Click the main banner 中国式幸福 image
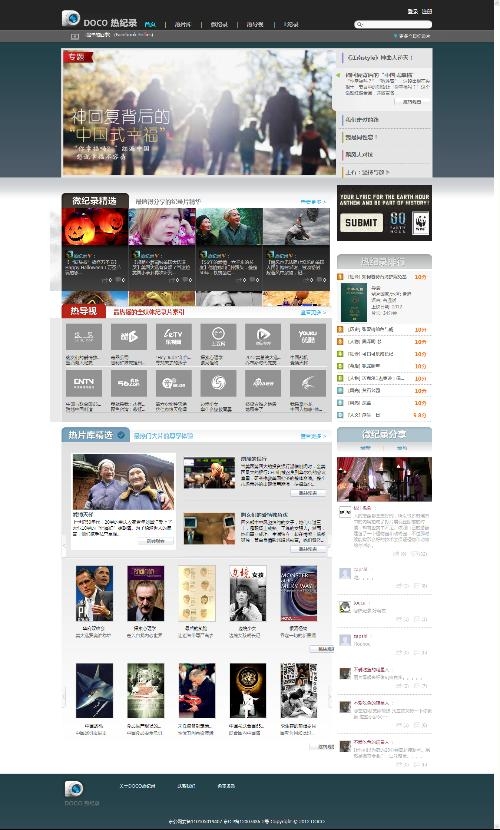The image size is (500, 830). 199,112
